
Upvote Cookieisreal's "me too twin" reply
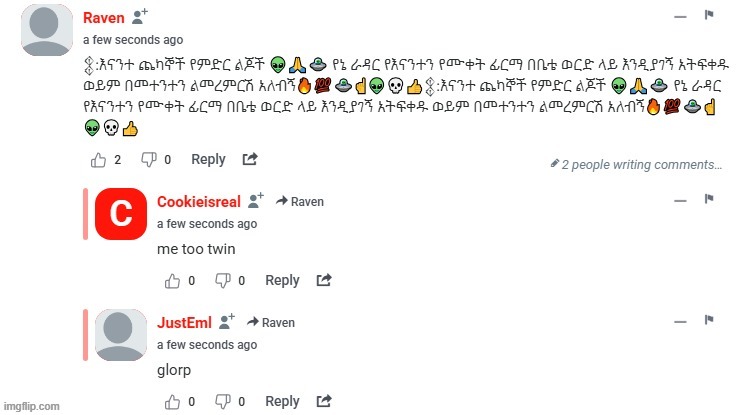[172, 281]
